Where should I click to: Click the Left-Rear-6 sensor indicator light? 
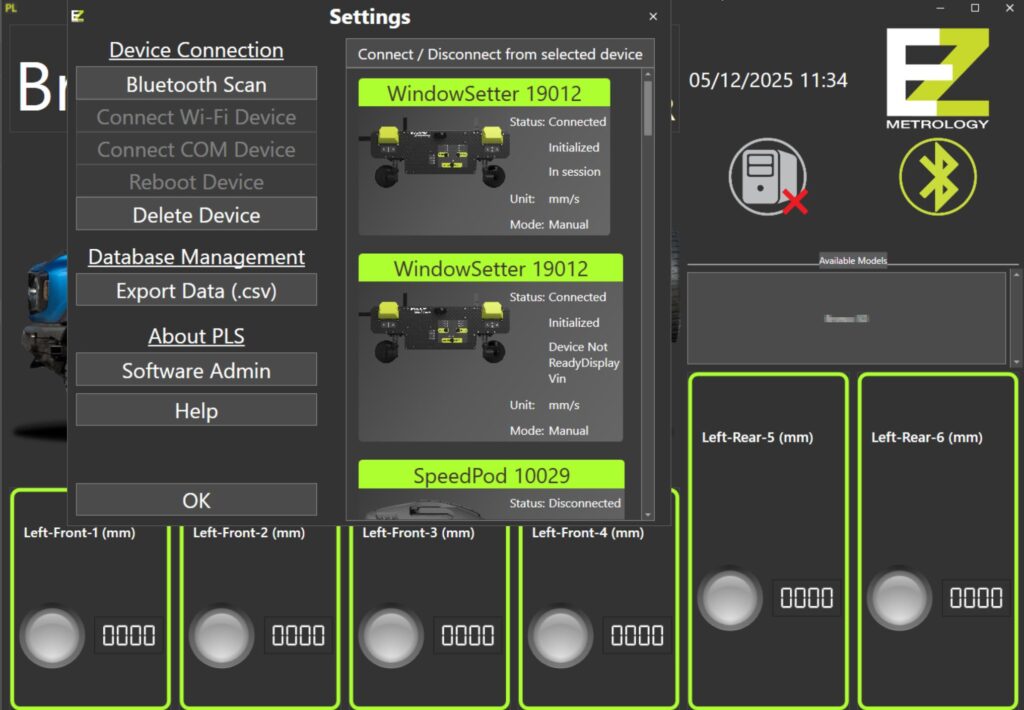pos(899,599)
